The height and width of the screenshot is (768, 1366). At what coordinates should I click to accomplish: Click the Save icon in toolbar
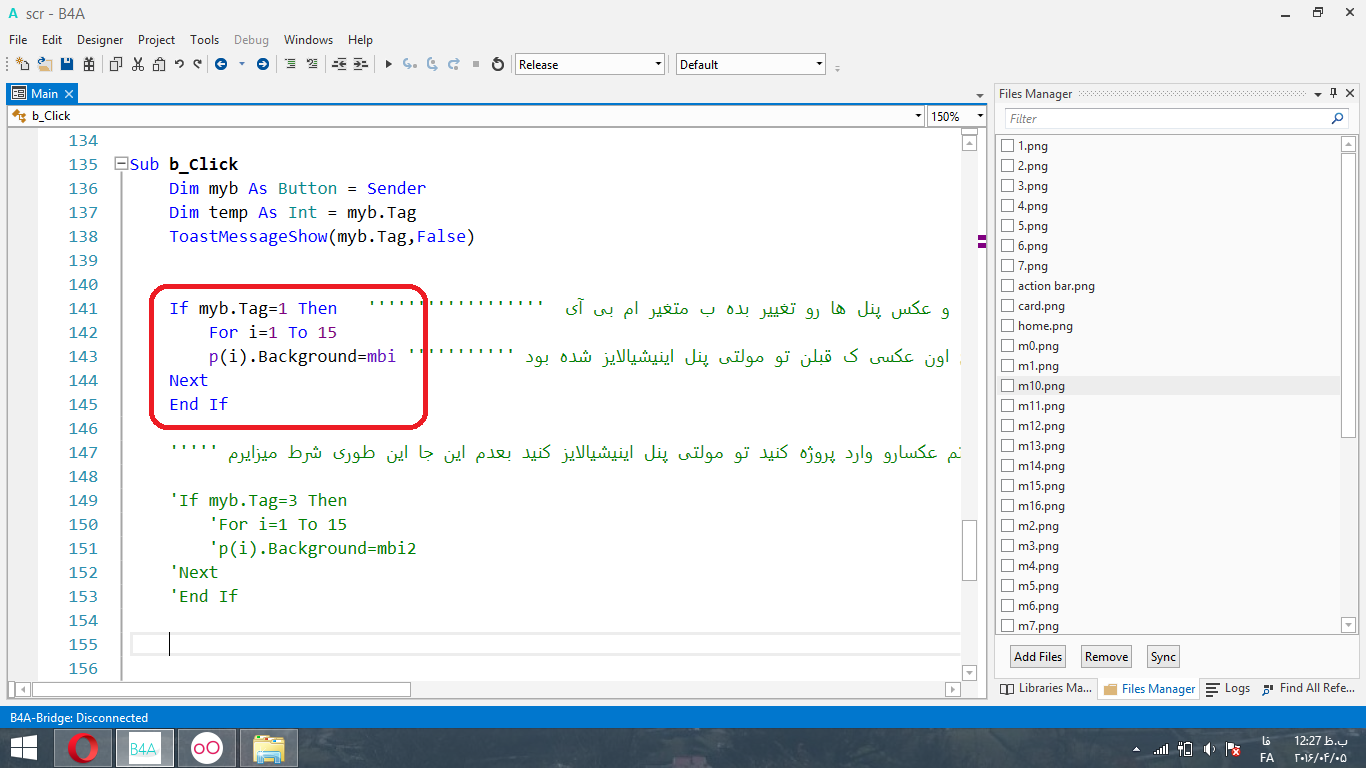(x=67, y=64)
